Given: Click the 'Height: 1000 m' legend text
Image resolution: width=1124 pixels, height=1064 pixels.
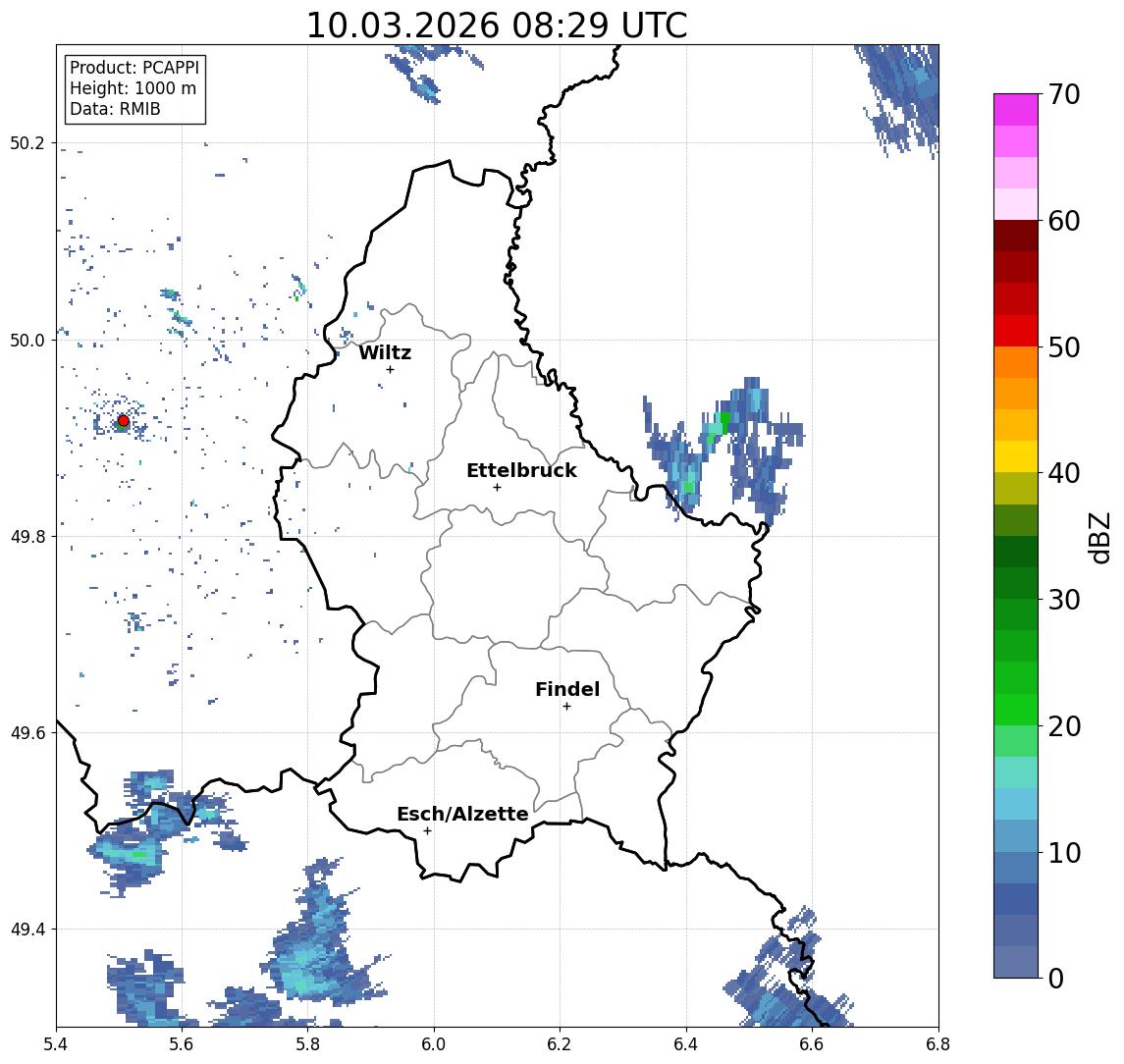Looking at the screenshot, I should (133, 88).
